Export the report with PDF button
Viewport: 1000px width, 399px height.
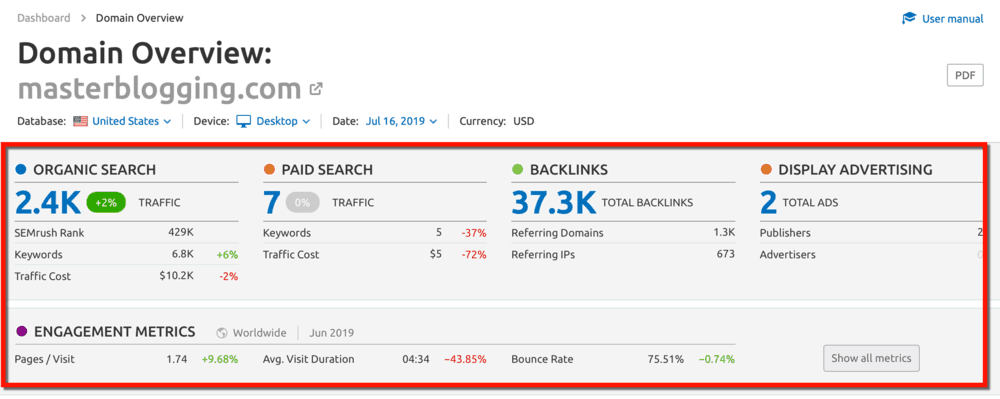click(x=965, y=75)
